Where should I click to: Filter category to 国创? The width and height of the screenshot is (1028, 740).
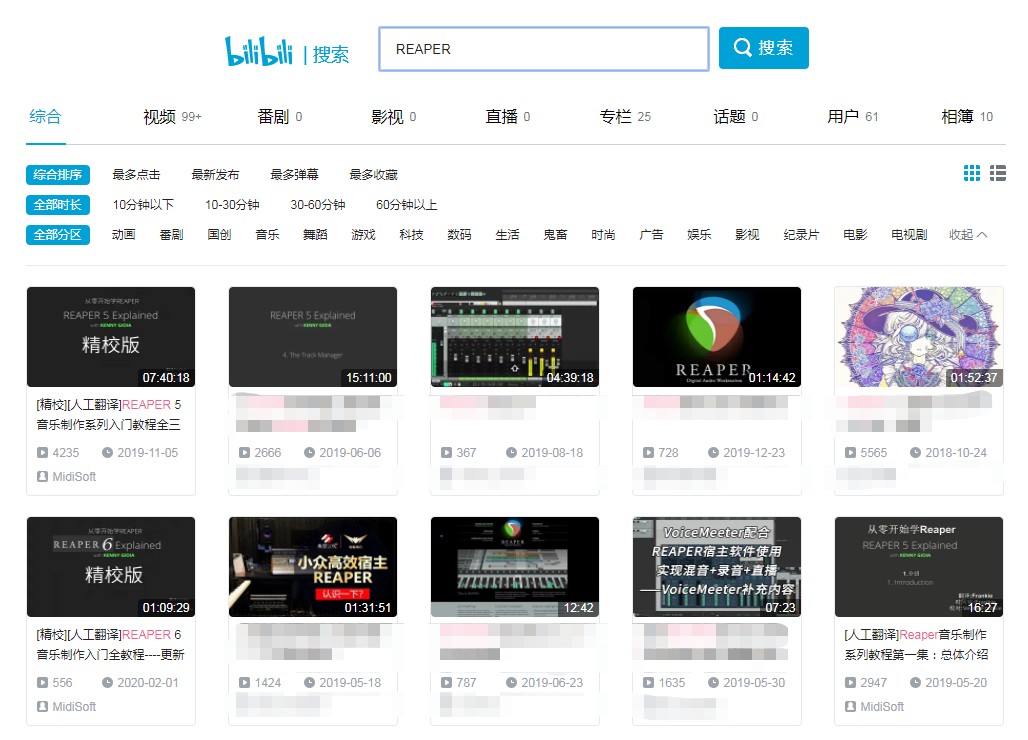(220, 235)
